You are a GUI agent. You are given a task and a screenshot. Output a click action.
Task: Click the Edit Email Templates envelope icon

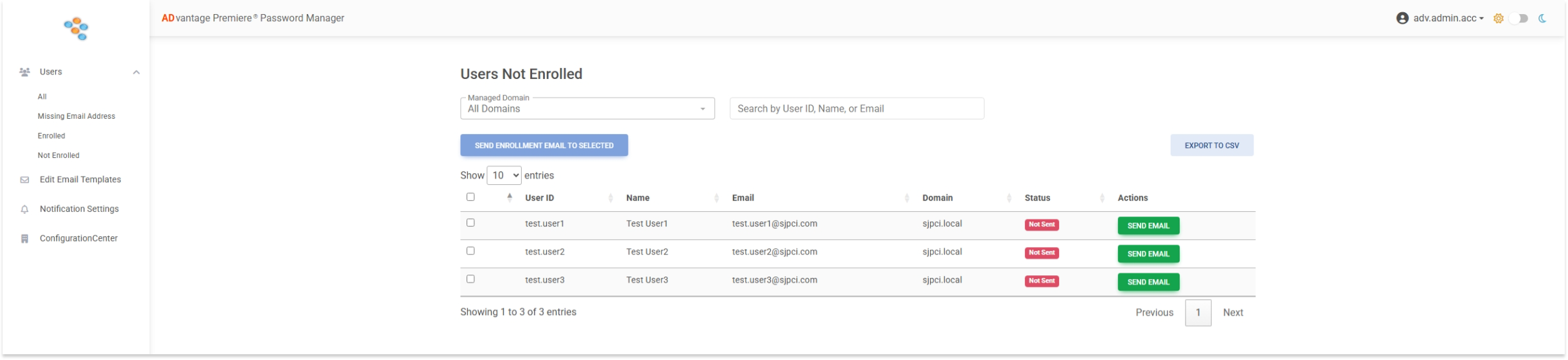pos(24,180)
